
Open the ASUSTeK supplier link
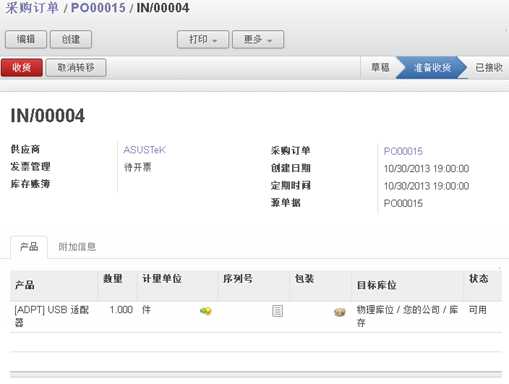(x=144, y=150)
